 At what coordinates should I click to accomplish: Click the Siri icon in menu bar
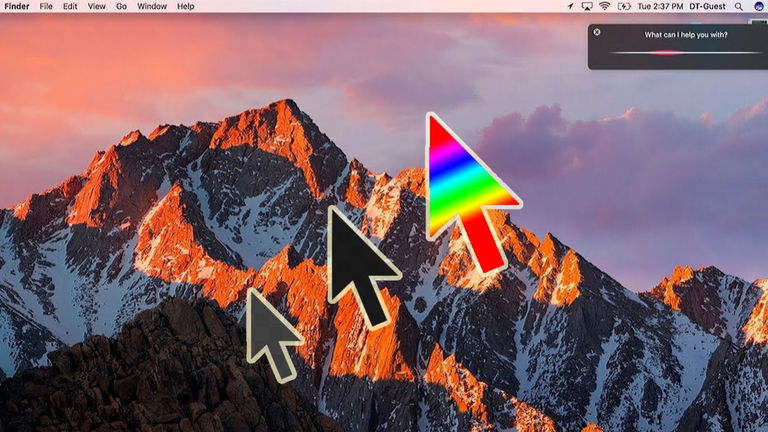[x=759, y=6]
